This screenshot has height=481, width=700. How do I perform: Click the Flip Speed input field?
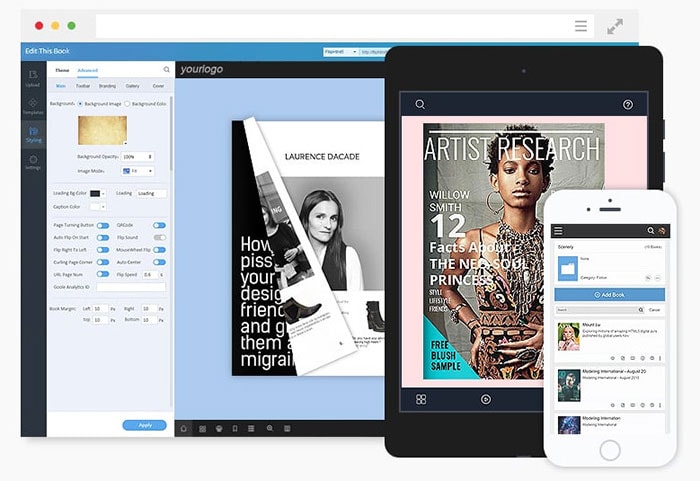(x=150, y=275)
